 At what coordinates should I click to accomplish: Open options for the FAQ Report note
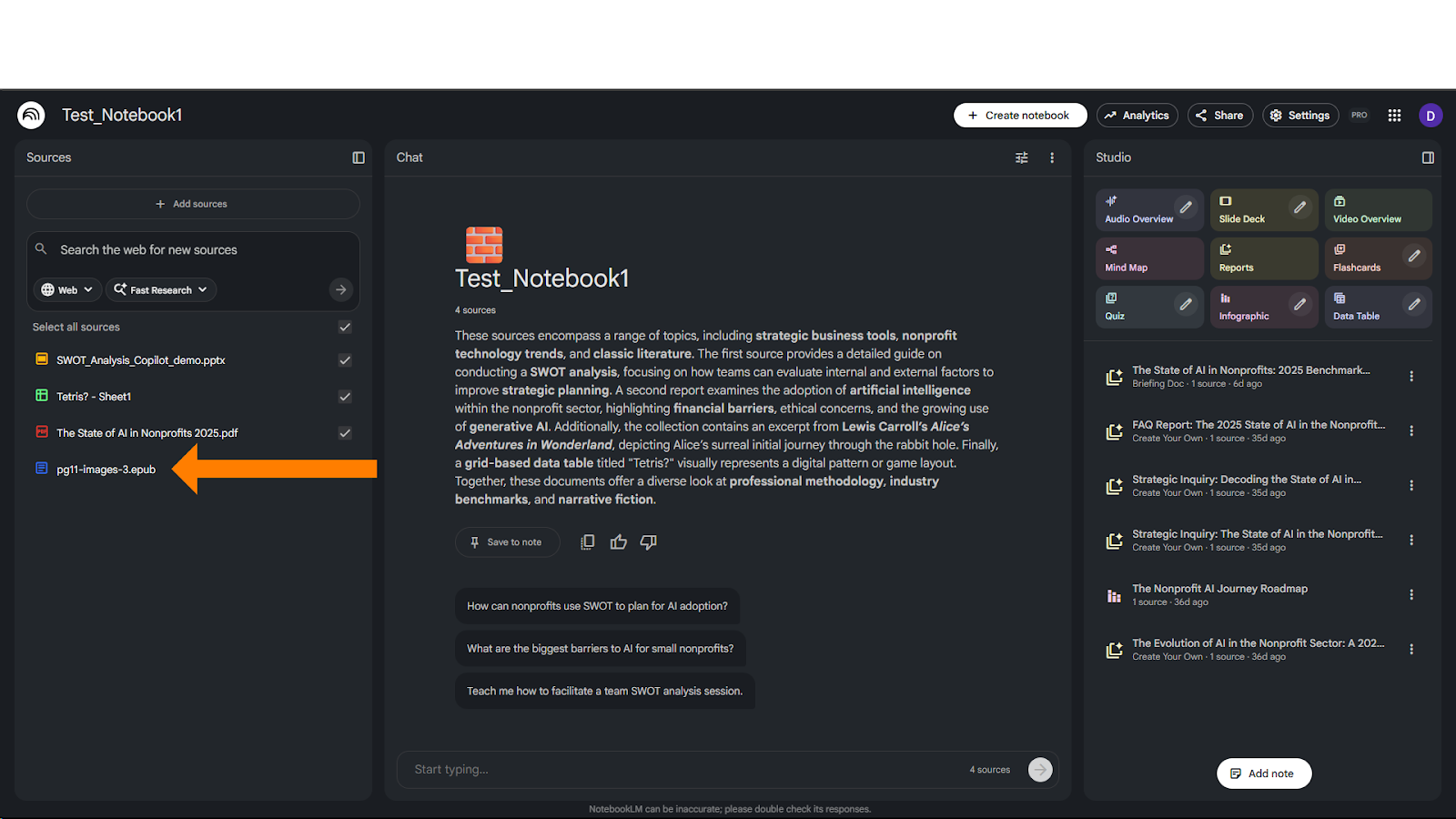click(1411, 430)
